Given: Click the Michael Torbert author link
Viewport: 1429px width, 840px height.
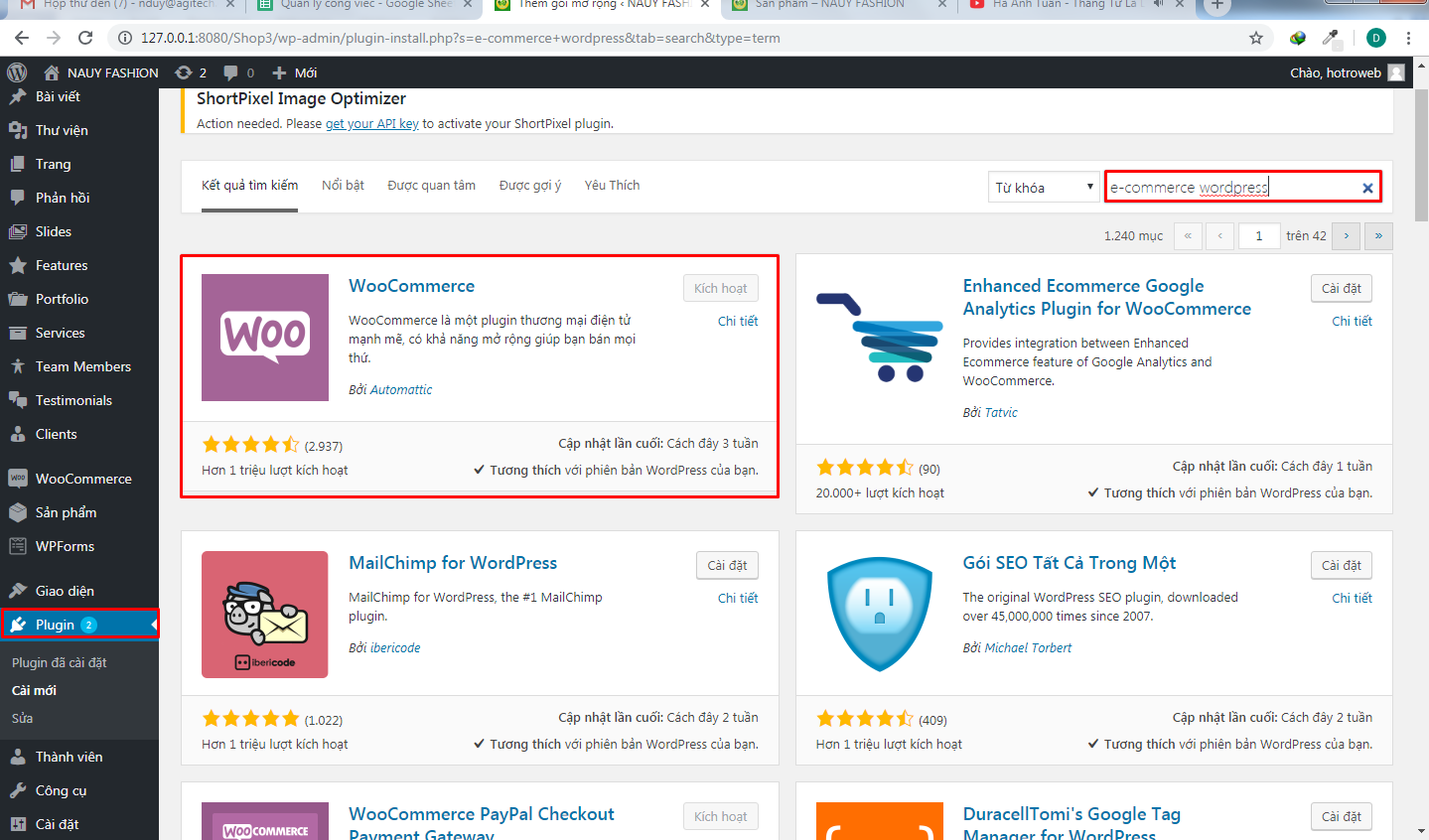Looking at the screenshot, I should click(x=1028, y=647).
